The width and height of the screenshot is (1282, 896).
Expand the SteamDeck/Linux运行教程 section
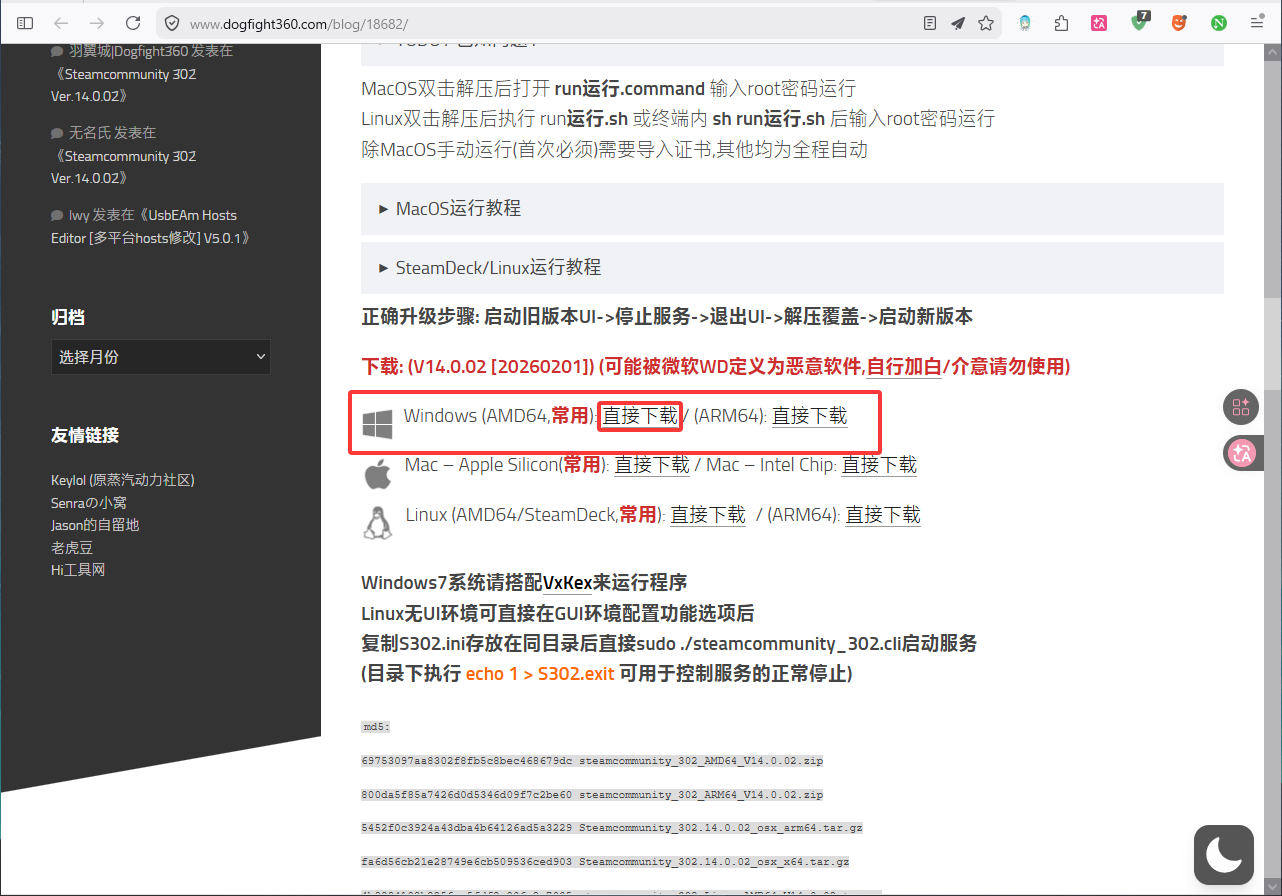(792, 267)
